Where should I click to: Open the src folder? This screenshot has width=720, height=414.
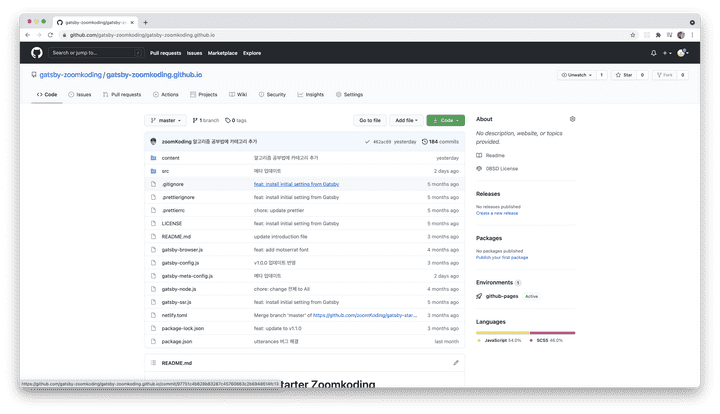pyautogui.click(x=165, y=171)
